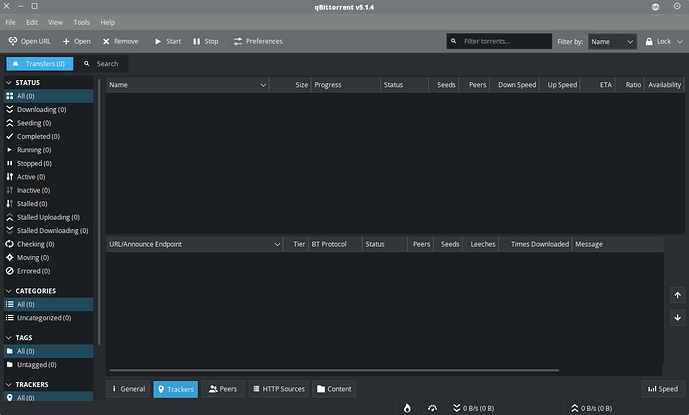Screen dimensions: 689x415
Task: Click the Content tab button
Action: (x=334, y=389)
